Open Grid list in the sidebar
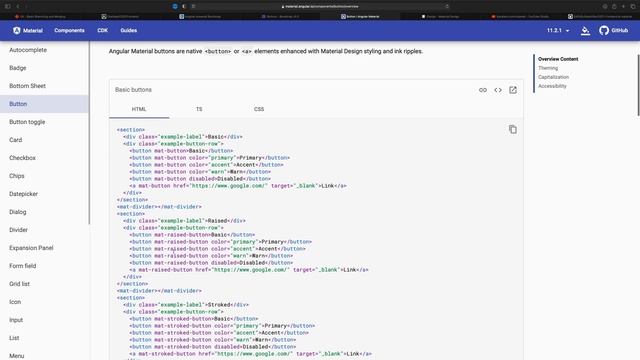Image resolution: width=640 pixels, height=360 pixels. 44,283
